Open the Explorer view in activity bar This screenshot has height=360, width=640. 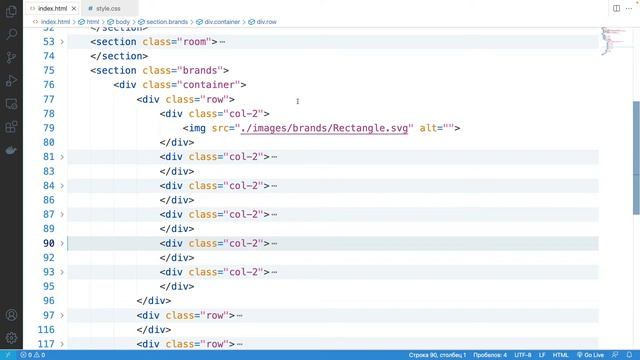pos(11,11)
